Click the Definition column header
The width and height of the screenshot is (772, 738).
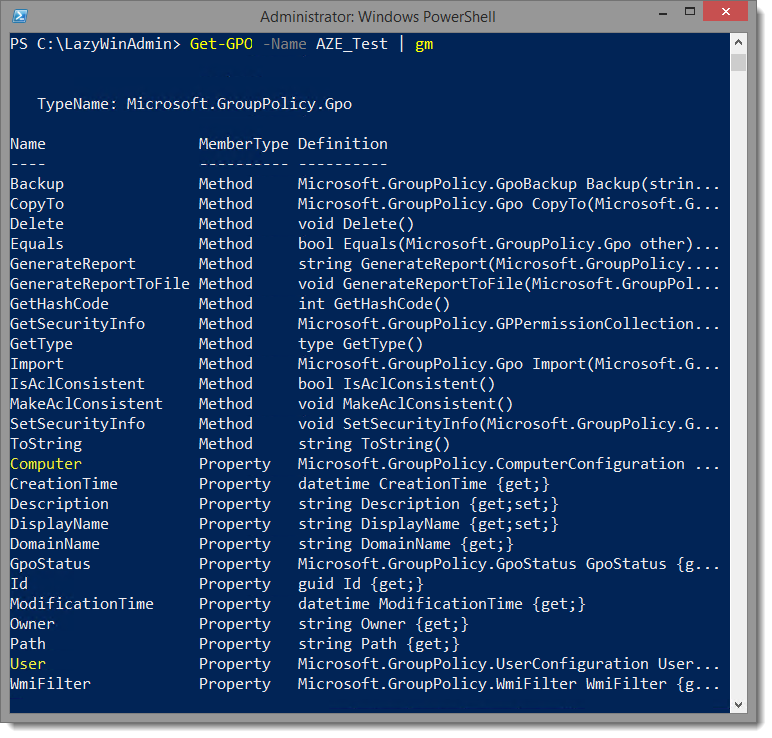tap(343, 144)
